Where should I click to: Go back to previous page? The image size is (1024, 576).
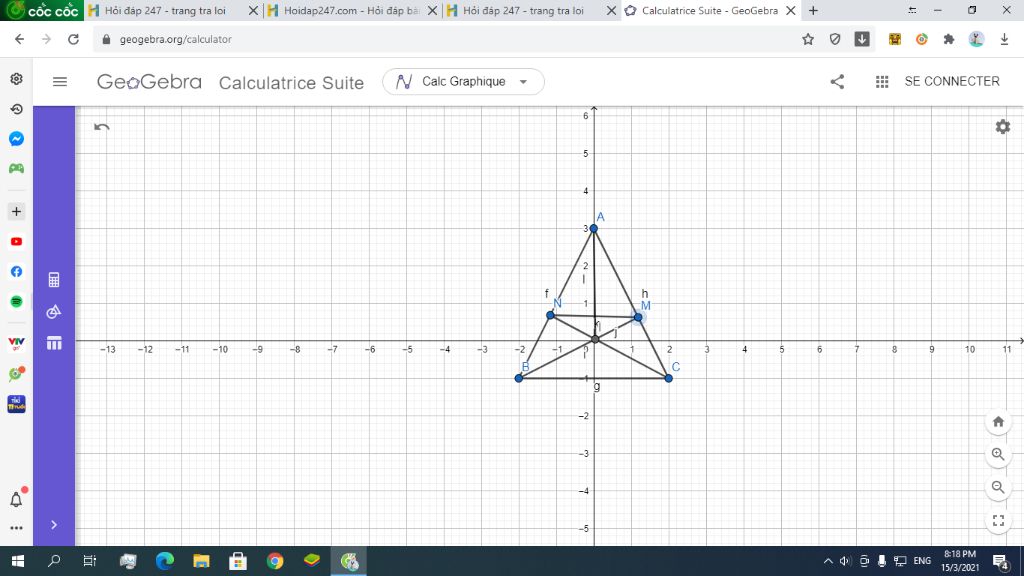click(19, 39)
